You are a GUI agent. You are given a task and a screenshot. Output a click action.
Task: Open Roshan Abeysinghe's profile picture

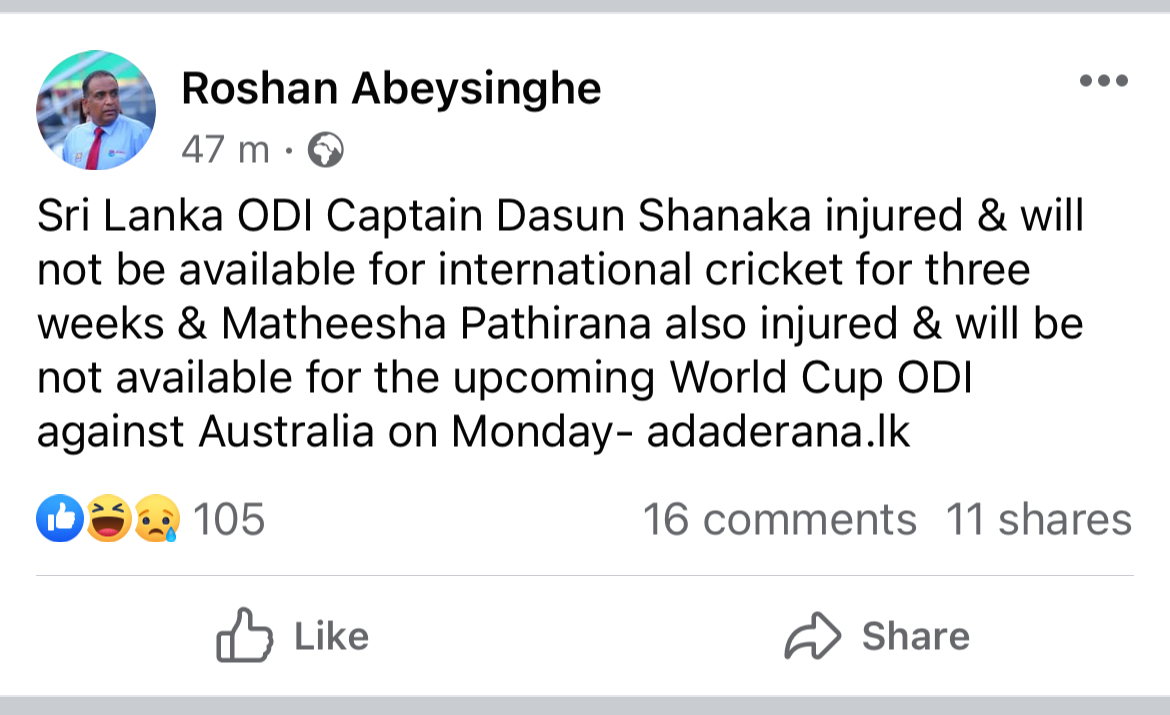96,110
